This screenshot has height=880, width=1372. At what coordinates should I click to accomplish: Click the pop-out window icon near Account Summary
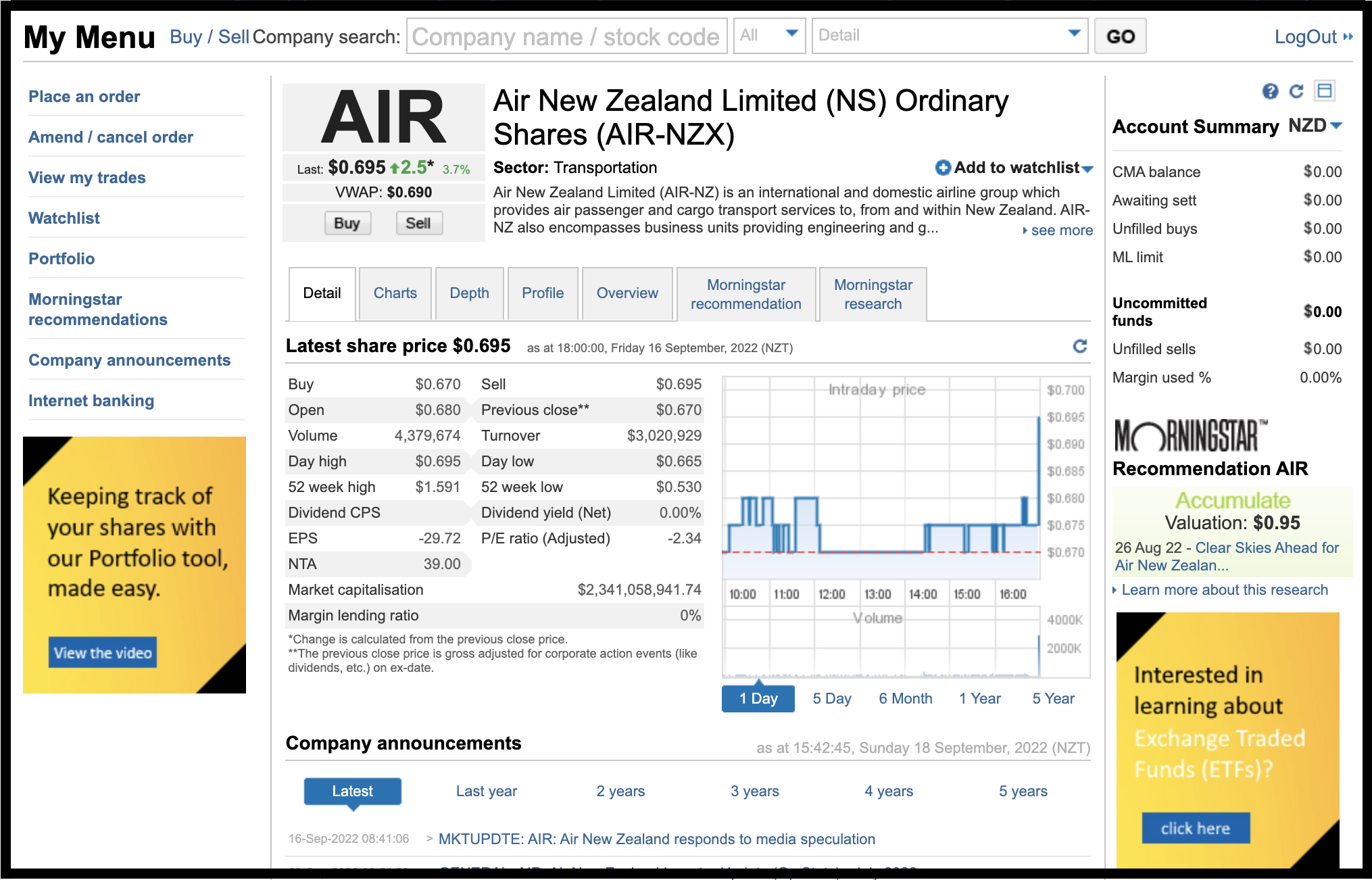pyautogui.click(x=1325, y=91)
